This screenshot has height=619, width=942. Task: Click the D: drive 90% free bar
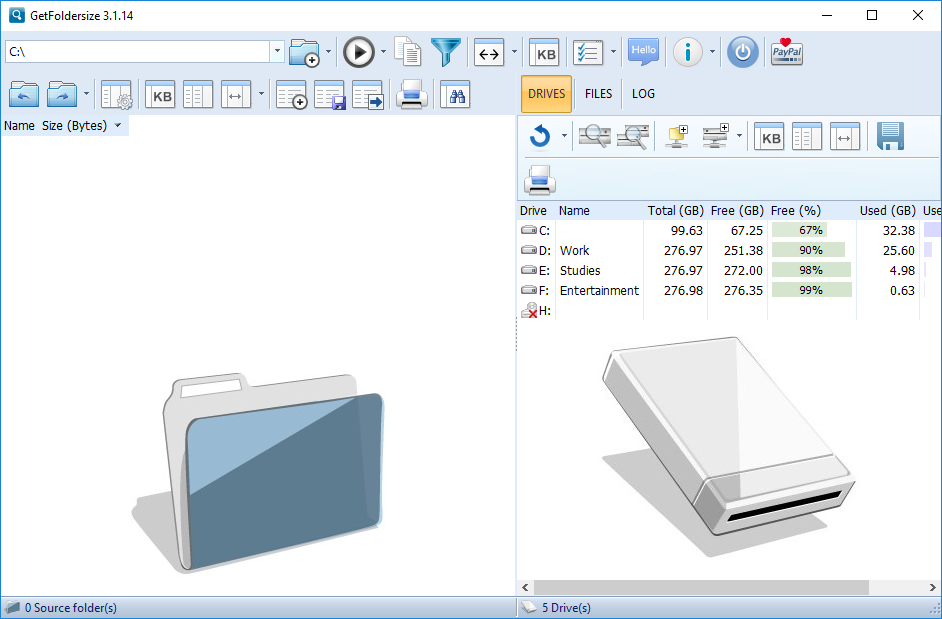(809, 250)
